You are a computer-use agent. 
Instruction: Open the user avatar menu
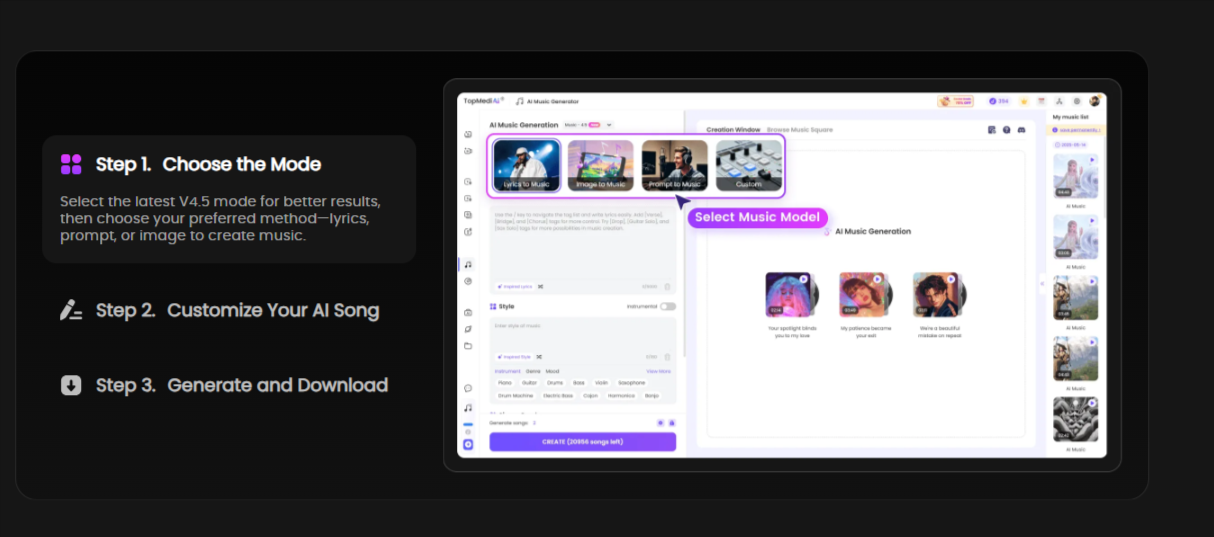[x=1094, y=101]
